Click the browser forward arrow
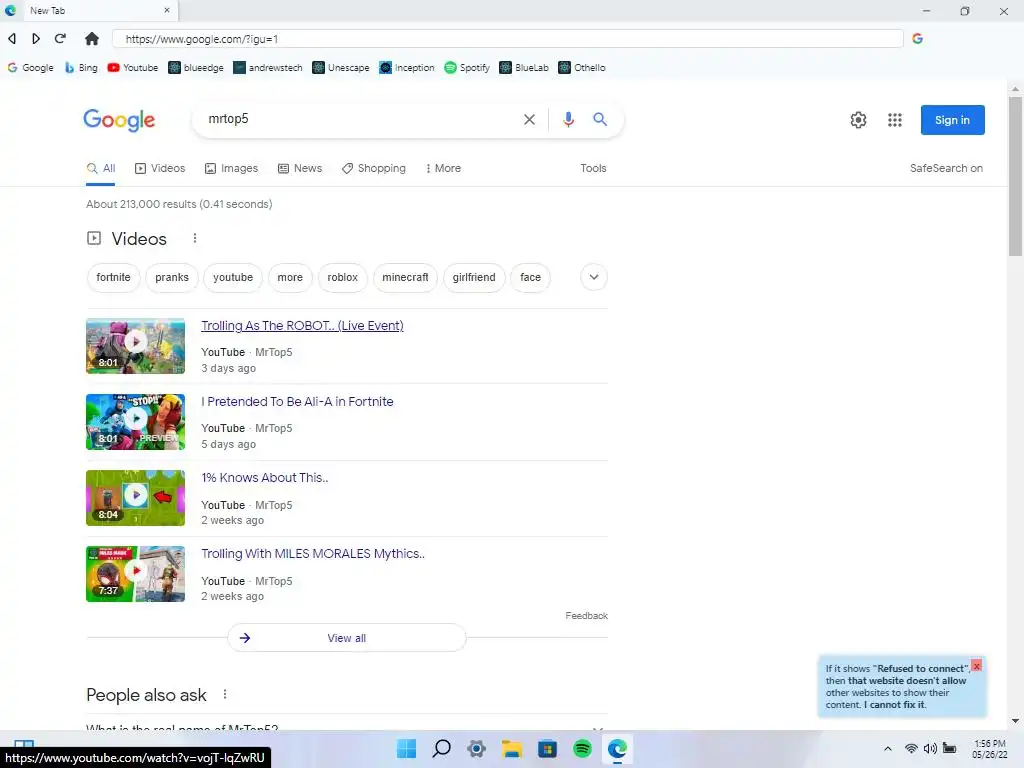The width and height of the screenshot is (1024, 768). 36,39
